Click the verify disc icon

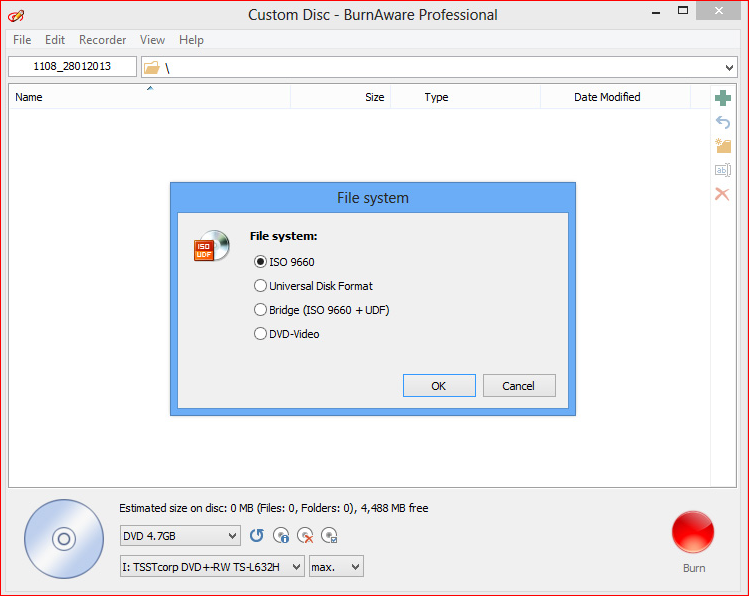(x=329, y=535)
